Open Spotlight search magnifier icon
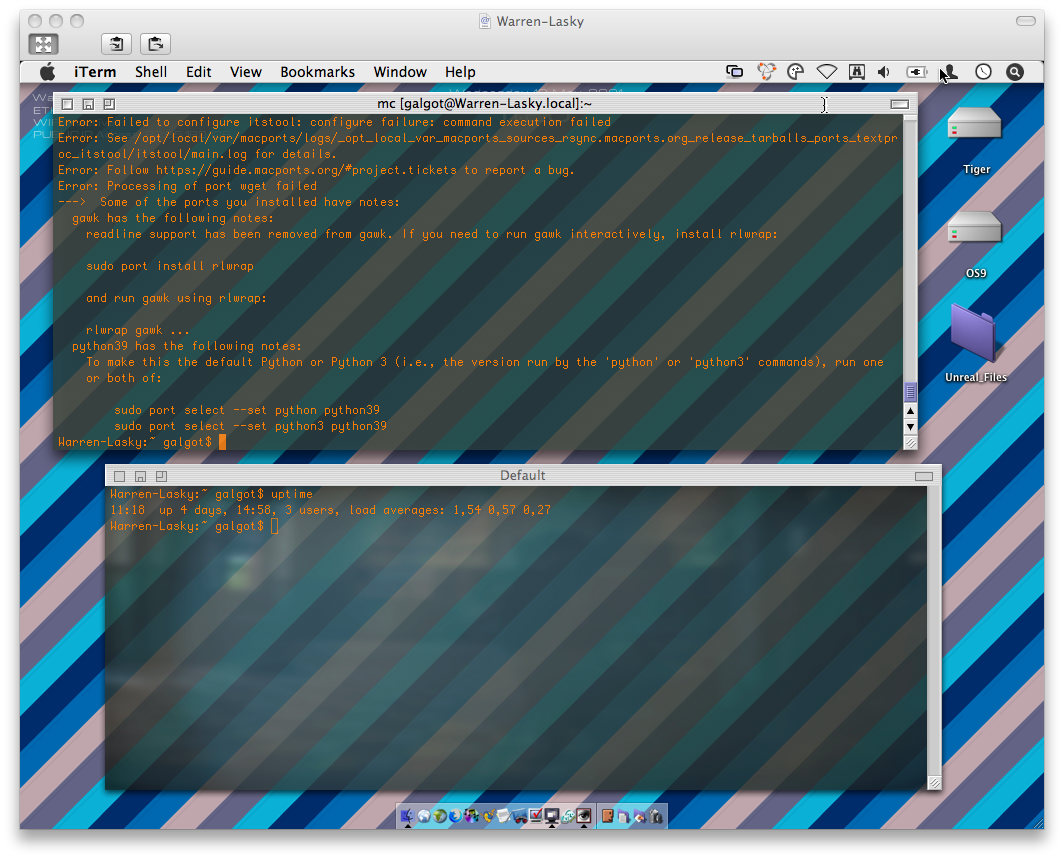This screenshot has width=1064, height=859. tap(1014, 72)
